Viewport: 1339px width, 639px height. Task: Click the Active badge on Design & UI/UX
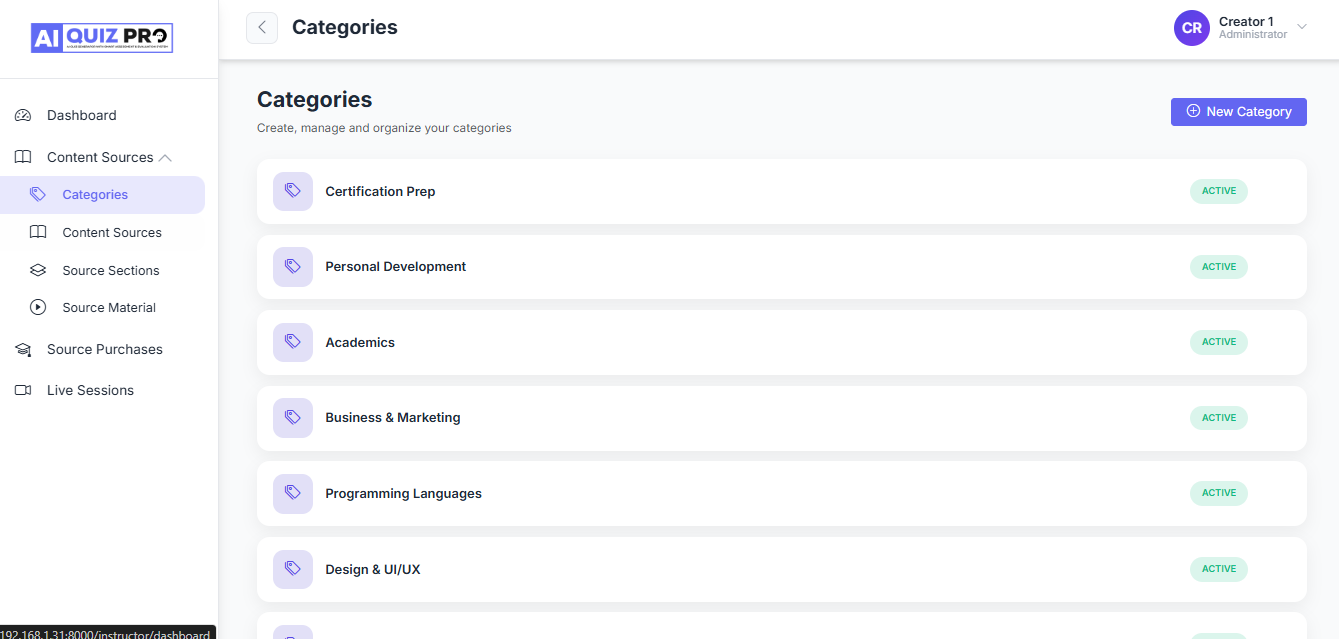coord(1219,569)
